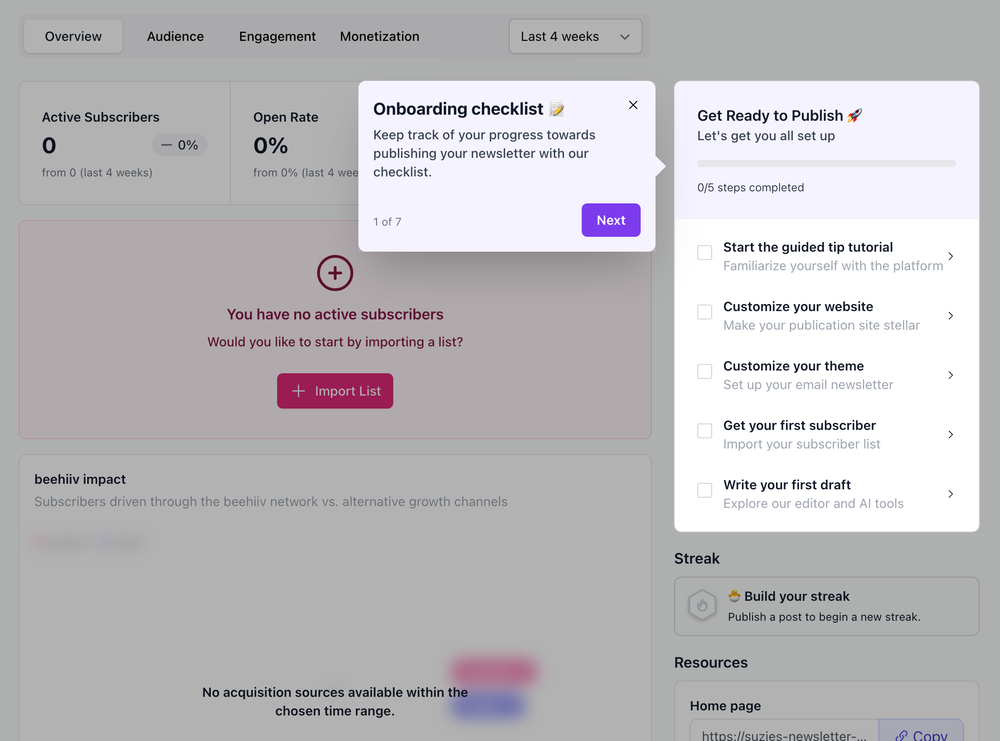
Task: Click the home page URL field
Action: [783, 733]
